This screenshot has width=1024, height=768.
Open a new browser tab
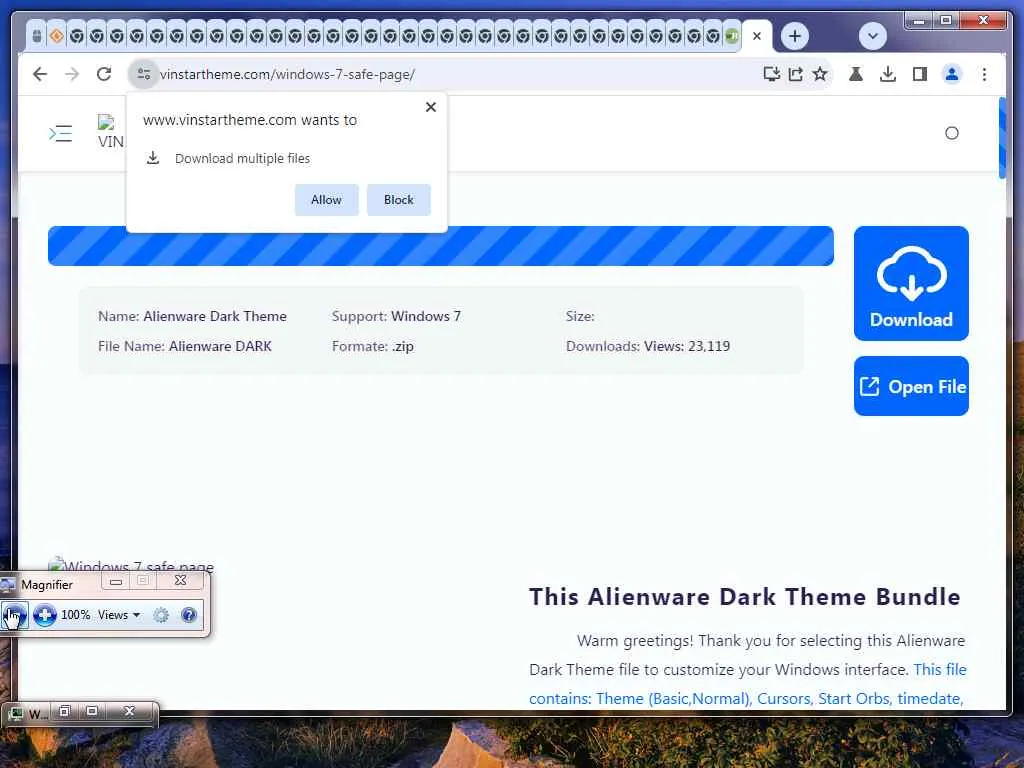(795, 36)
